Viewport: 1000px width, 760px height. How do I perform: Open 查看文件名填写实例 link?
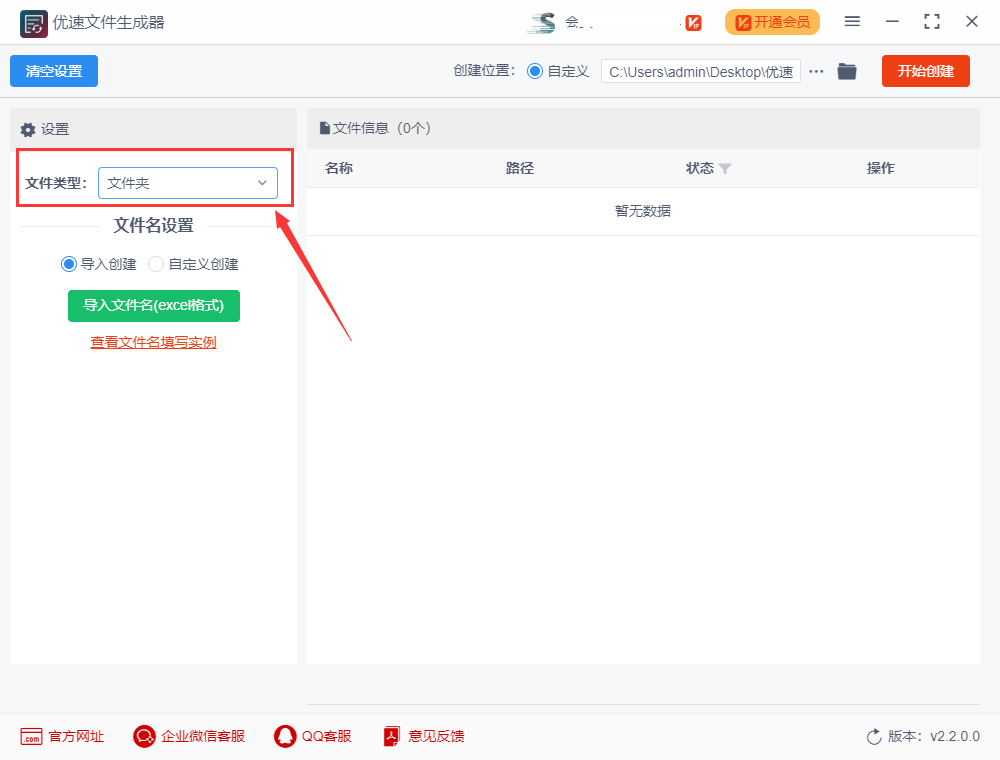click(154, 342)
